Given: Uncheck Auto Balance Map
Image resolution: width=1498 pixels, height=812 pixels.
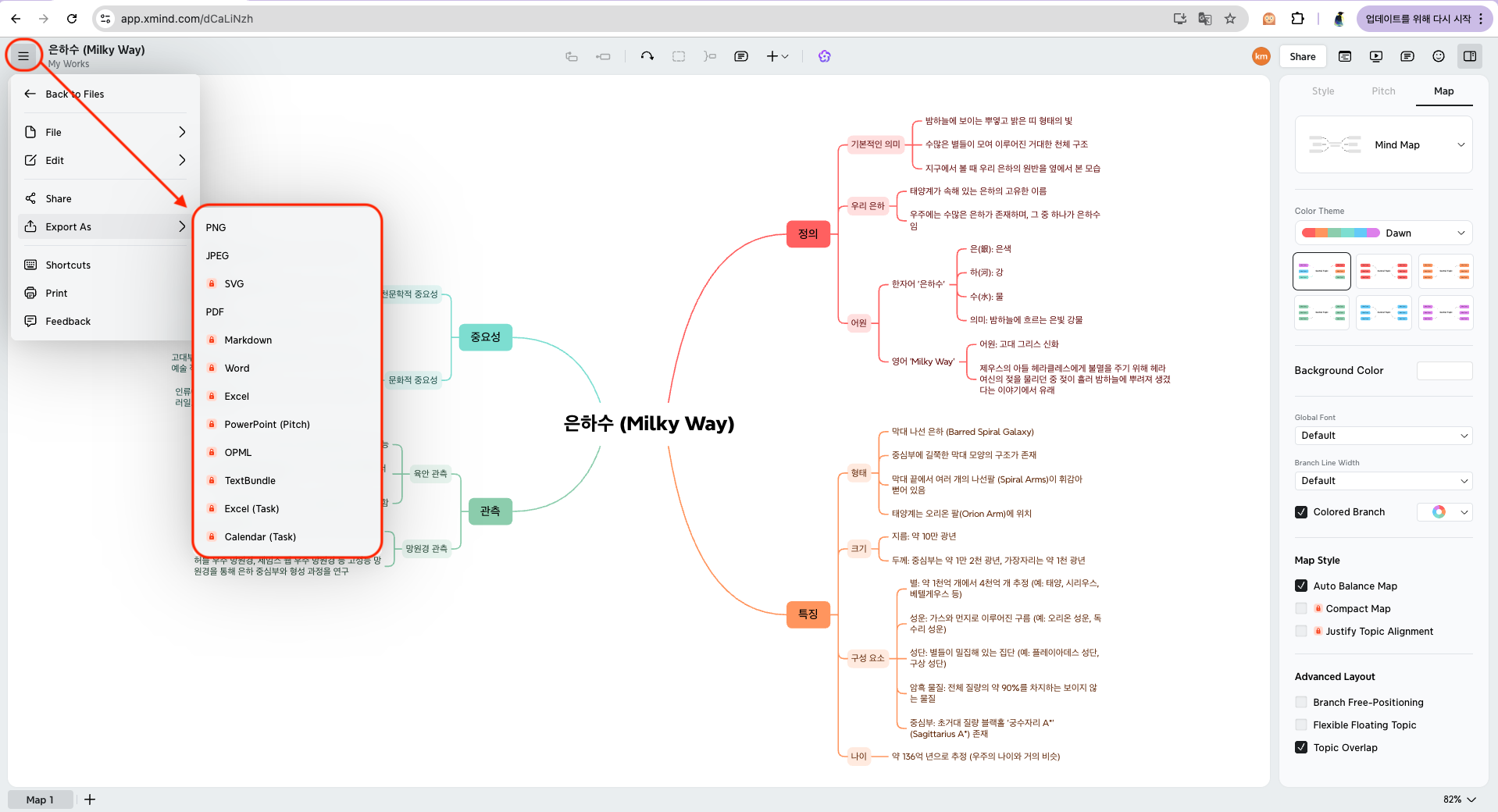Looking at the screenshot, I should click(x=1301, y=586).
